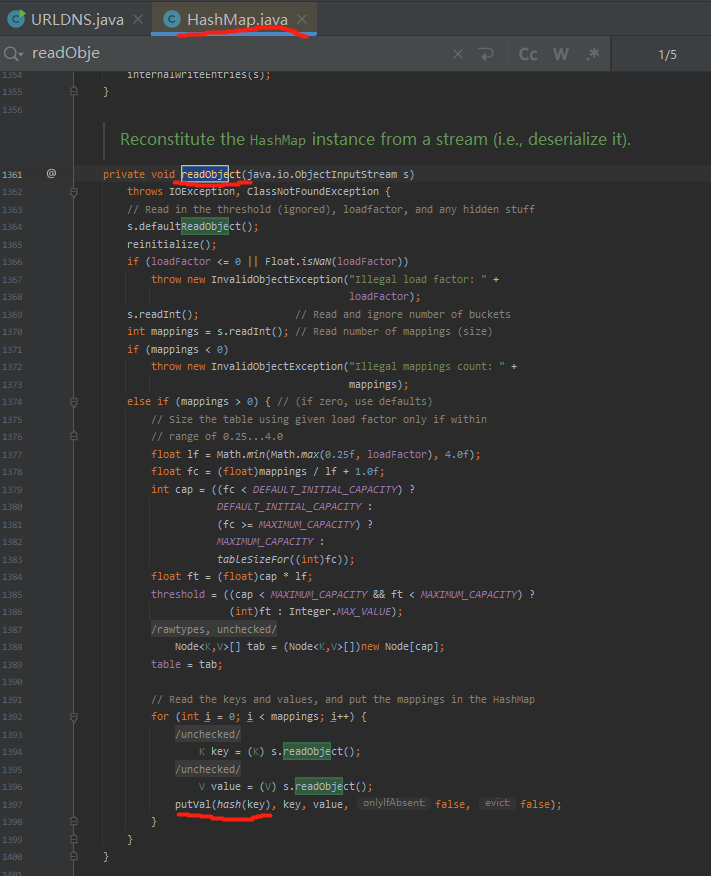This screenshot has width=711, height=876.
Task: Click the reinitialize() call
Action: click(x=171, y=244)
